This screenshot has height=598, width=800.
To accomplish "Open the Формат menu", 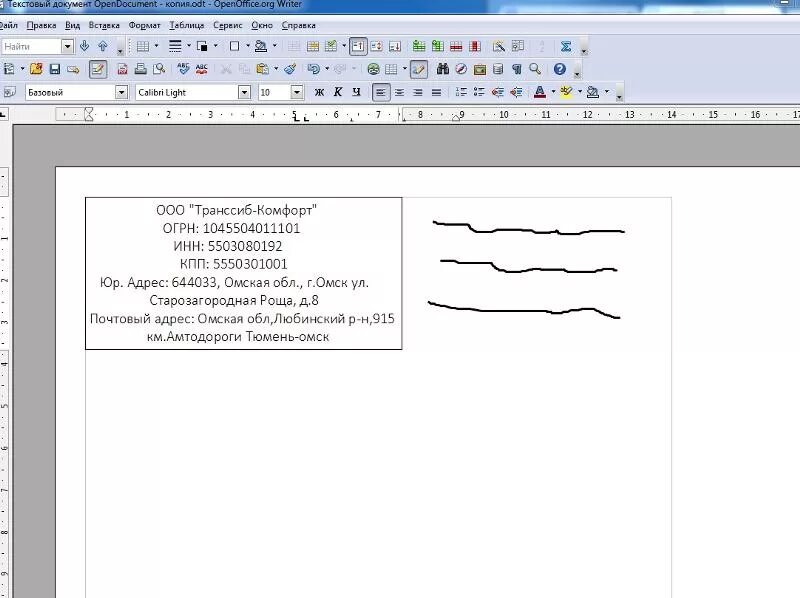I will pyautogui.click(x=144, y=25).
